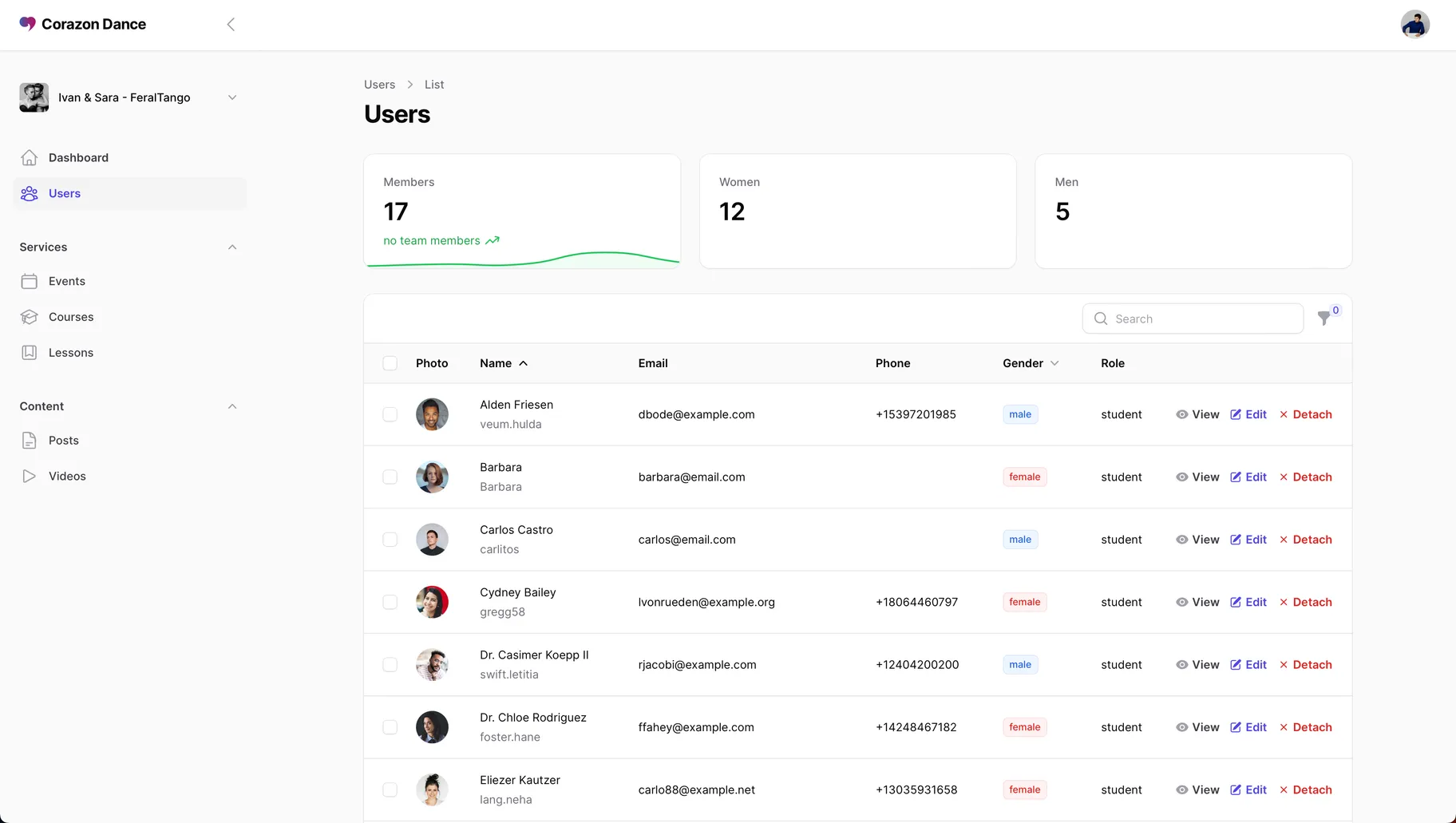Viewport: 1456px width, 823px height.
Task: Click the Corazon Dance heart logo
Action: point(26,24)
